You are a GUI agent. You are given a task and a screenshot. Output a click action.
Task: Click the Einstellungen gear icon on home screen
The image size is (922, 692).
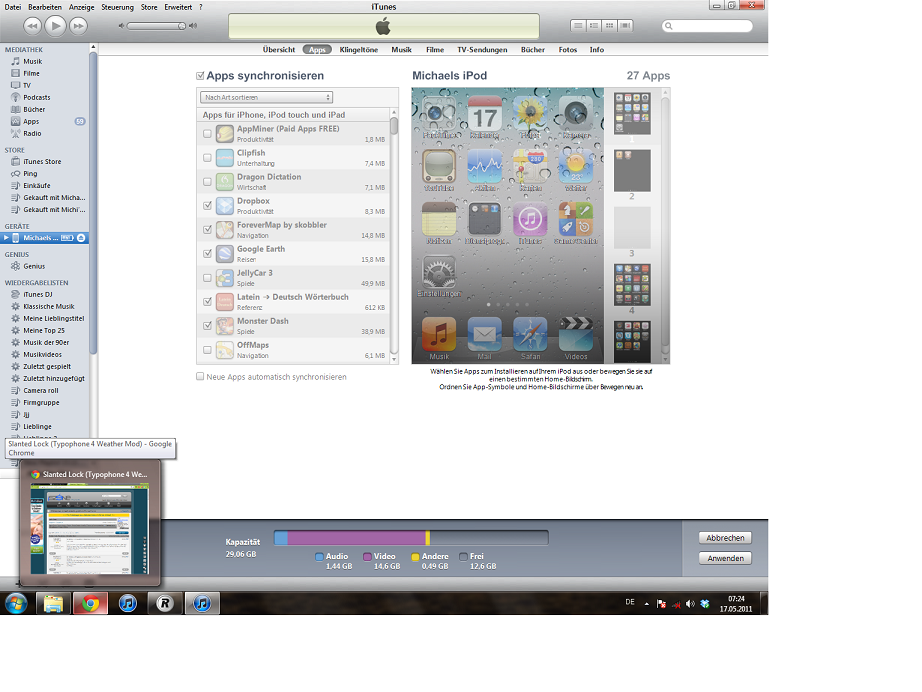pos(439,273)
